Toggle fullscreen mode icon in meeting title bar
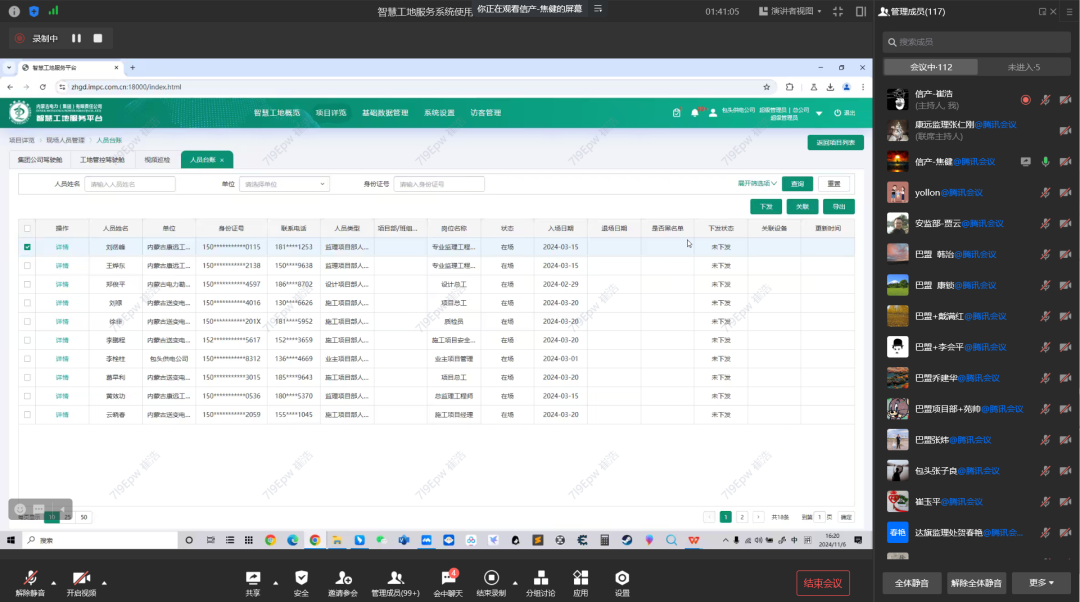 (x=838, y=11)
